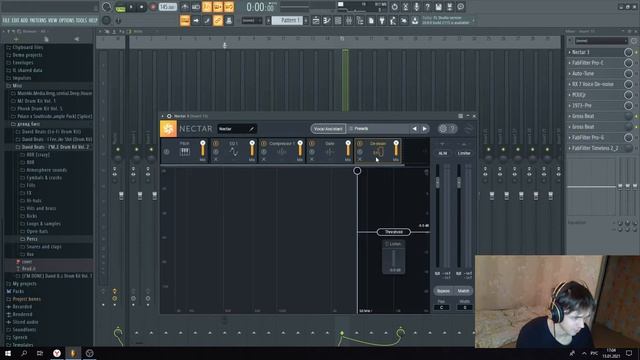
Task: Expand the Auto-Tune slot menu arrow
Action: (x=569, y=73)
